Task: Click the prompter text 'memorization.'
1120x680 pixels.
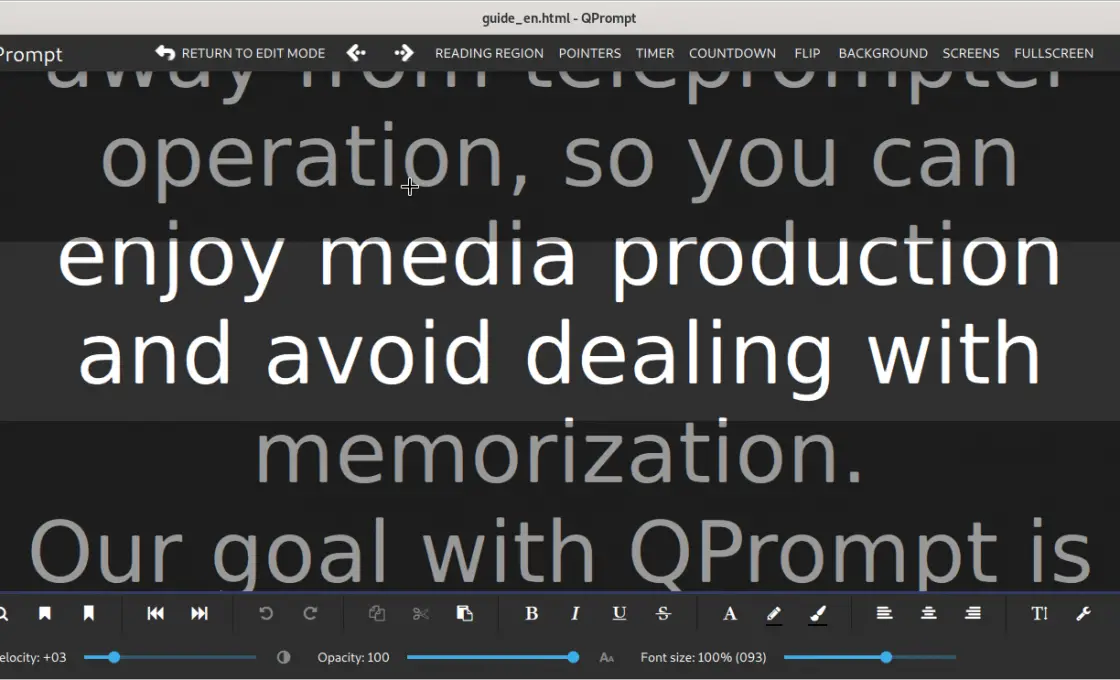Action: [559, 452]
